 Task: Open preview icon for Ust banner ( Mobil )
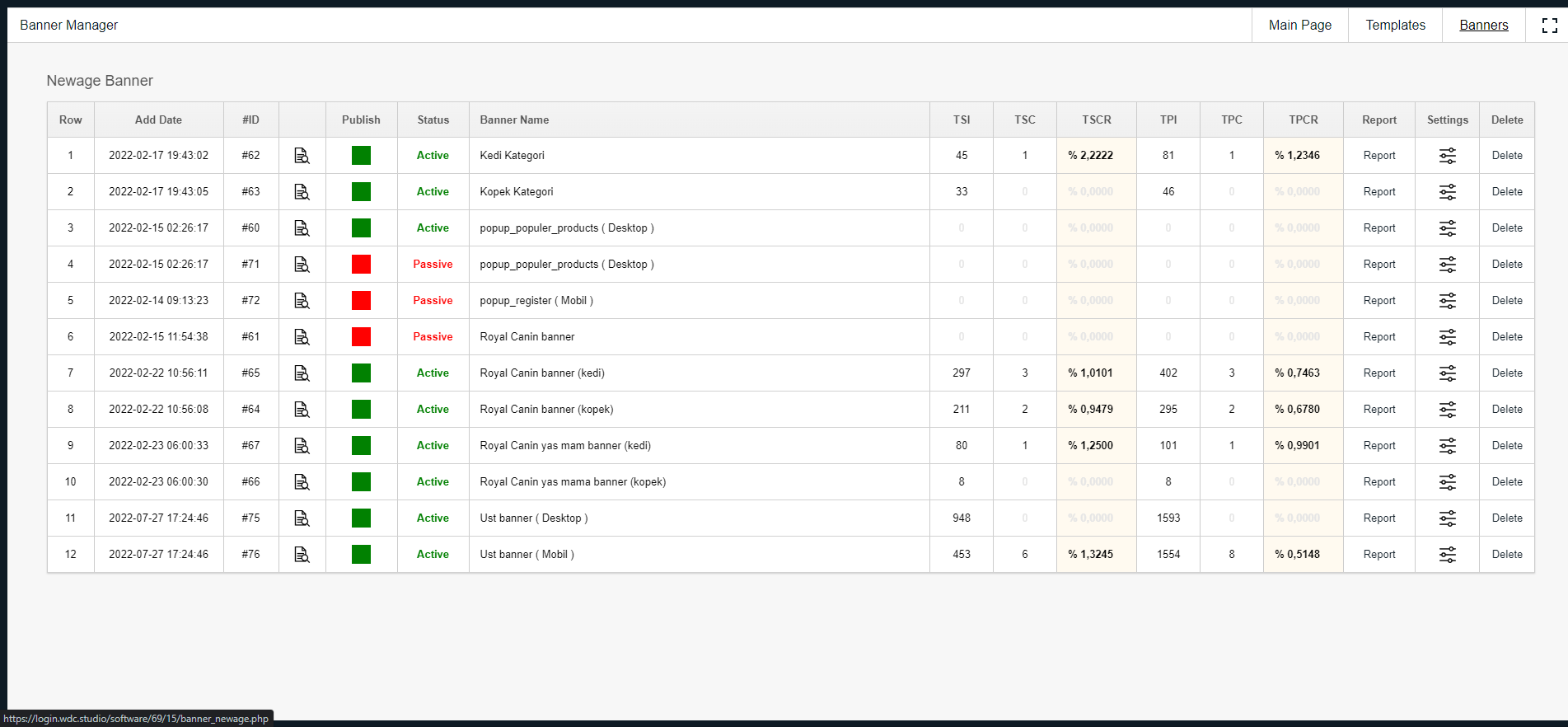click(302, 555)
